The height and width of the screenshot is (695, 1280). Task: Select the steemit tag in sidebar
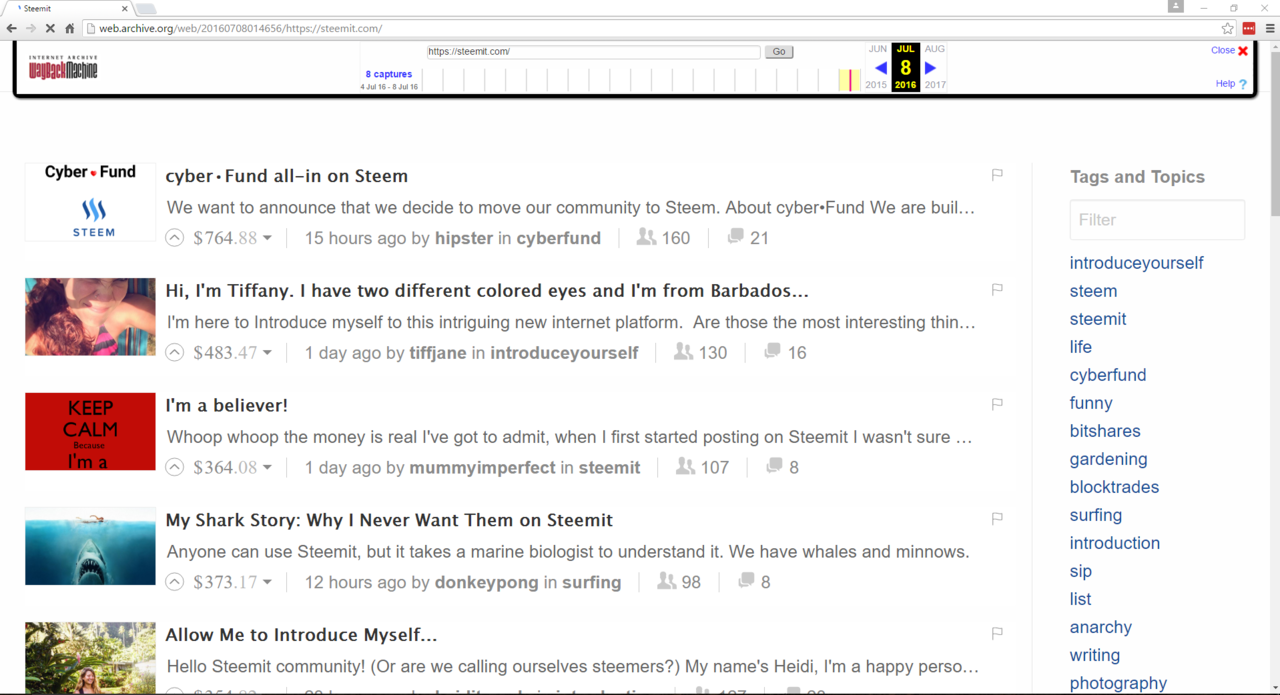pyautogui.click(x=1098, y=319)
